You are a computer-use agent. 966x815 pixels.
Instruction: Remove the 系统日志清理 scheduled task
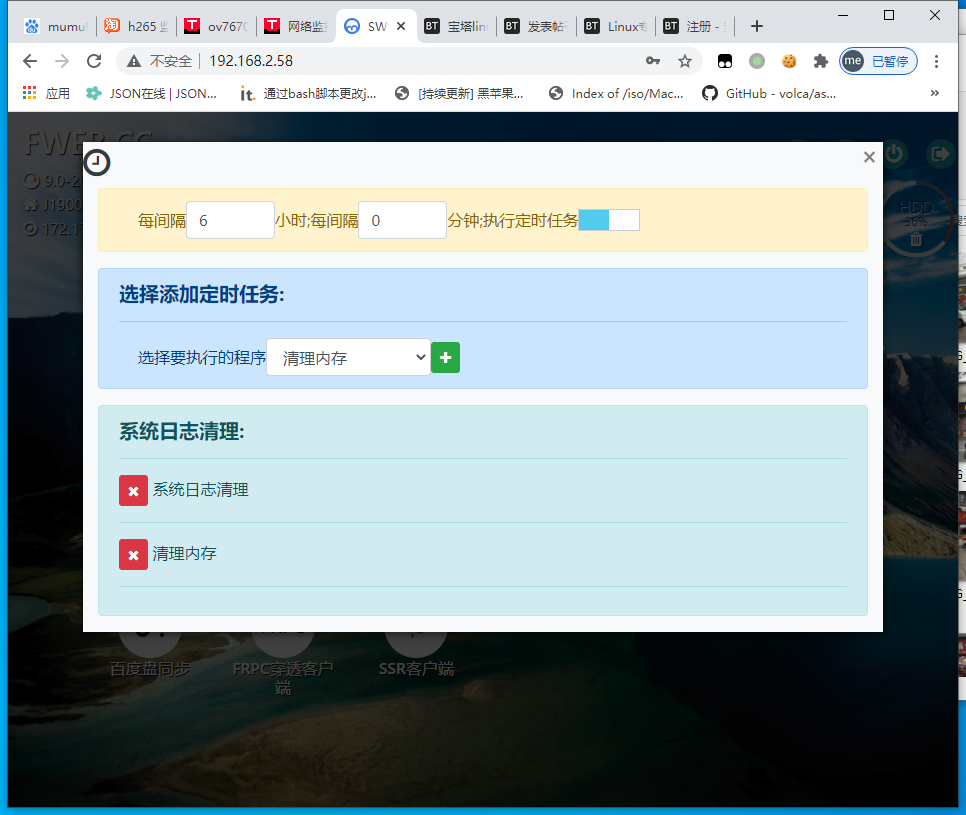point(133,490)
